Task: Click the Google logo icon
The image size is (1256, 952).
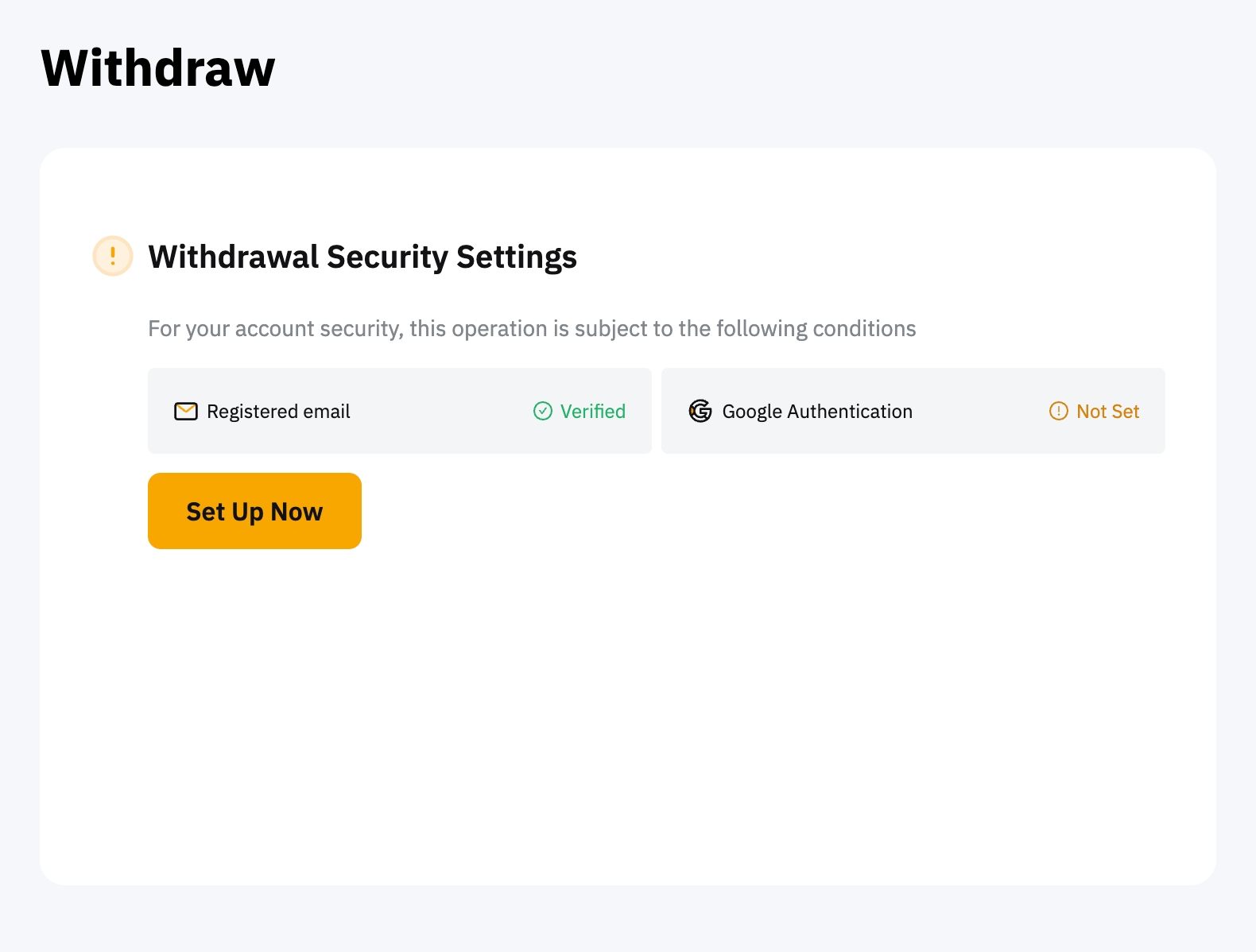Action: [x=700, y=411]
